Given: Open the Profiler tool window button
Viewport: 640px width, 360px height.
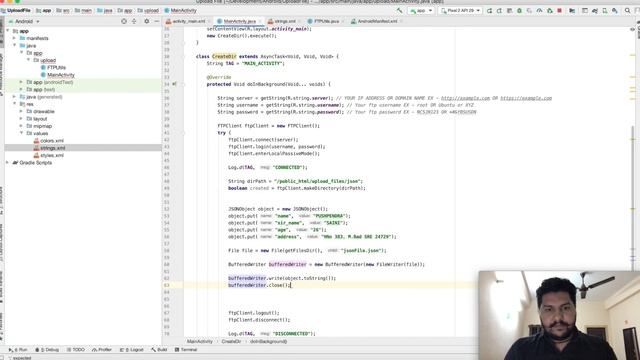Looking at the screenshot, I should coord(102,350).
